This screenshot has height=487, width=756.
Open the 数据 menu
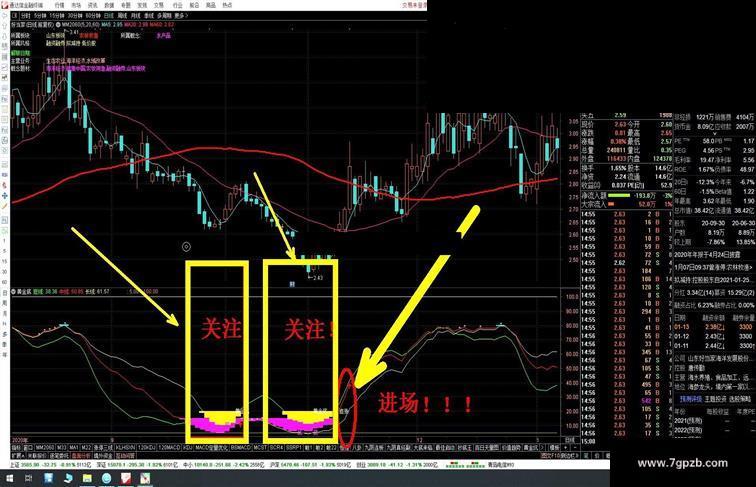[109, 5]
